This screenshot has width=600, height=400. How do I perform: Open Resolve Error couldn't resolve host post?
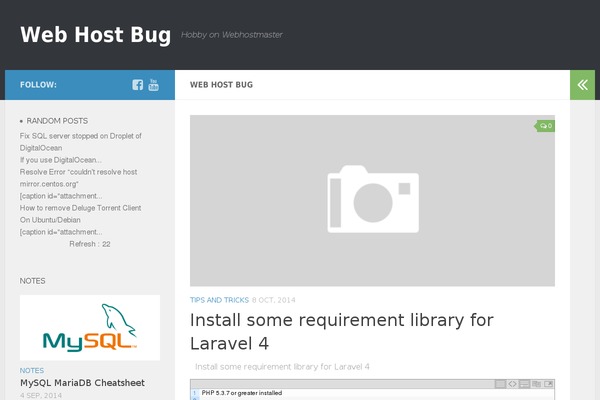coord(78,178)
